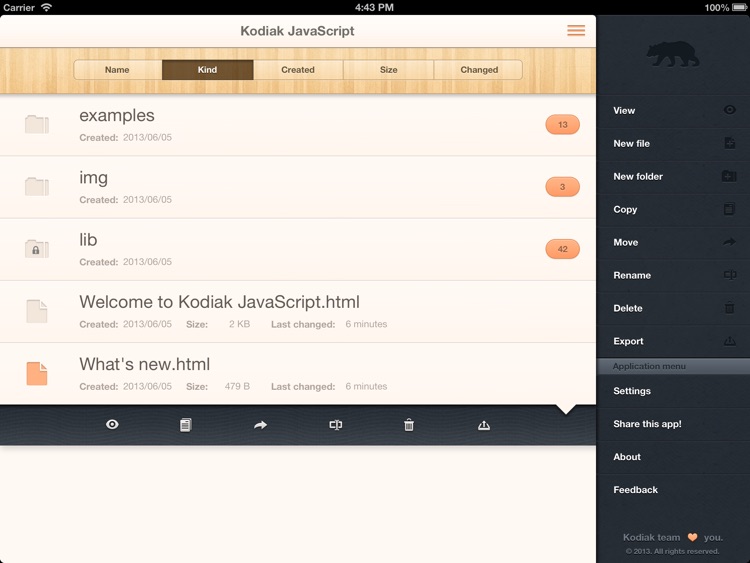The image size is (750, 563).
Task: Click the examples folder icon
Action: click(x=37, y=124)
